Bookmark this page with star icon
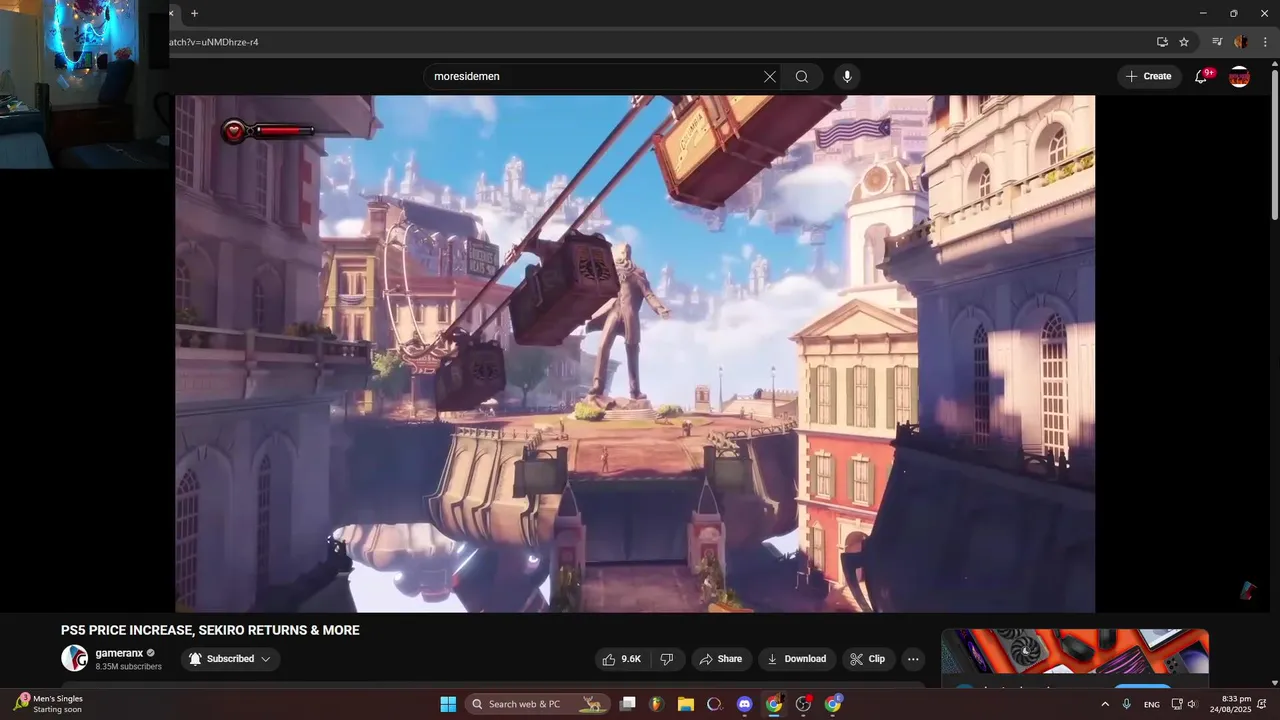 (x=1184, y=42)
